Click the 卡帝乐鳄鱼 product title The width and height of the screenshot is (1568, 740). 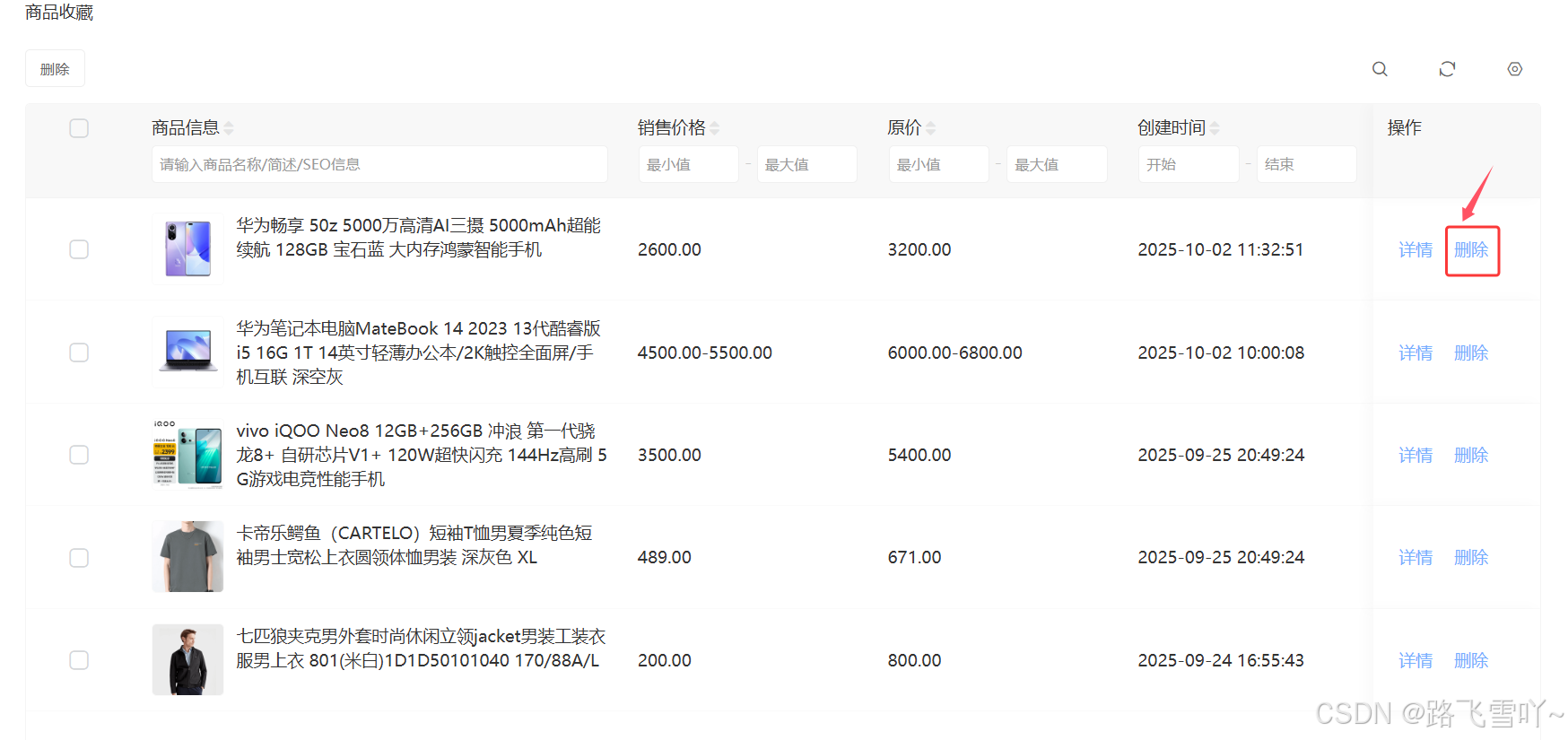(414, 545)
